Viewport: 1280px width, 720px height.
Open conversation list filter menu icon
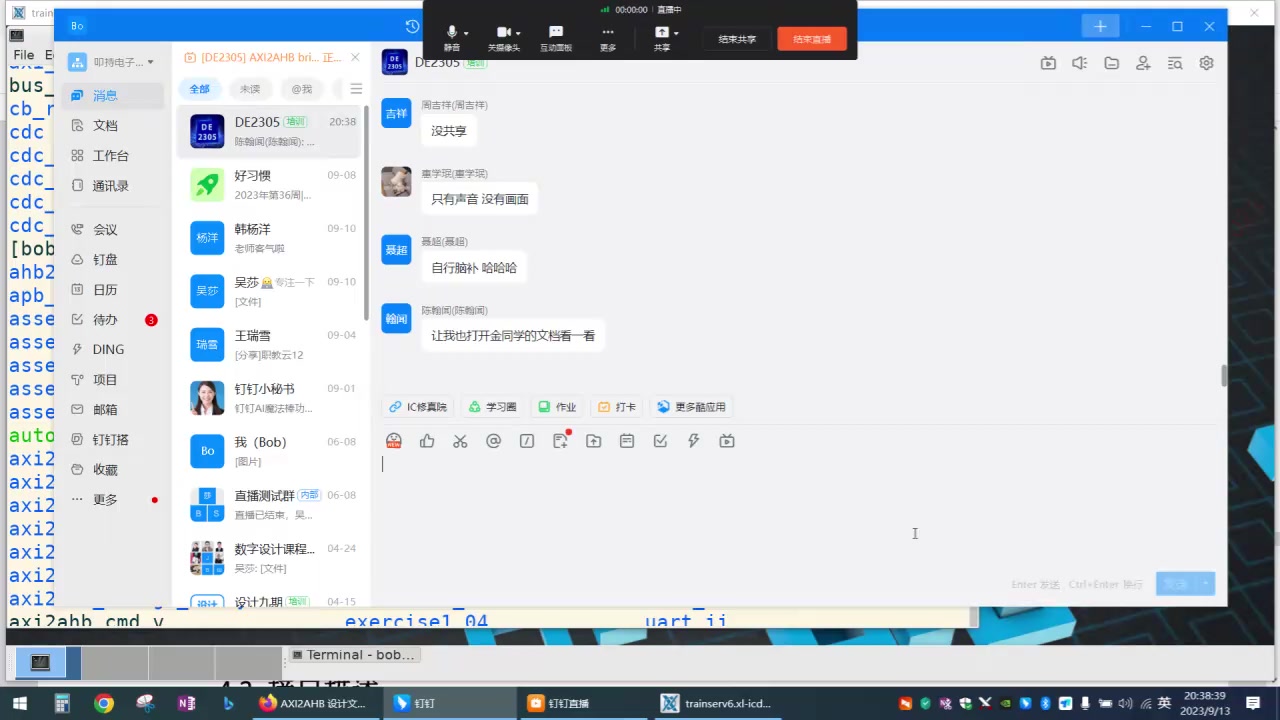356,89
